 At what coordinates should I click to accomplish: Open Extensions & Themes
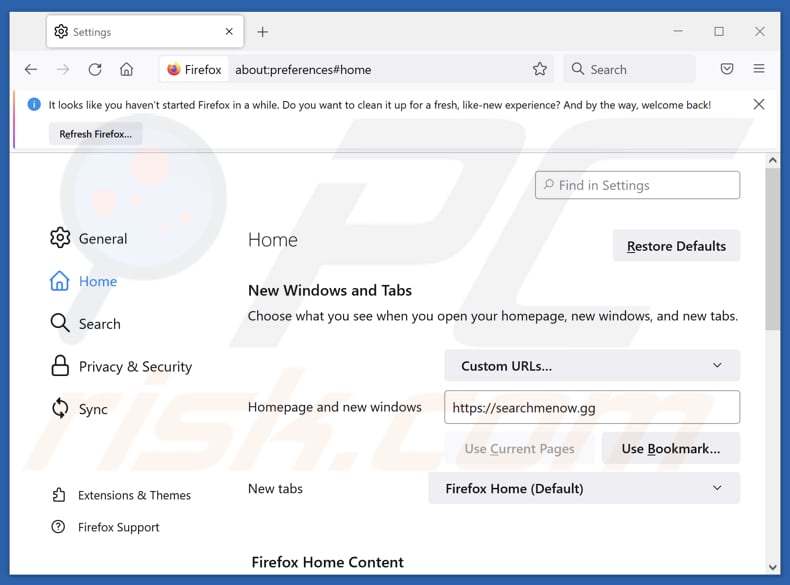[121, 495]
